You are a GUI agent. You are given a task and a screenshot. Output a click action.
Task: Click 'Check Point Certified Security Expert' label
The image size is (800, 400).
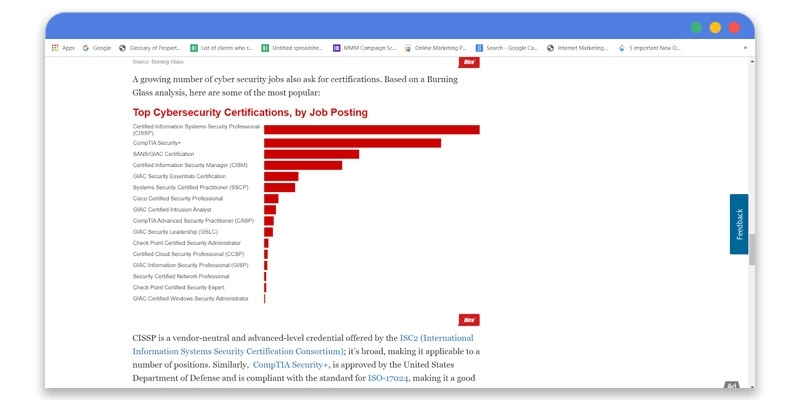179,287
